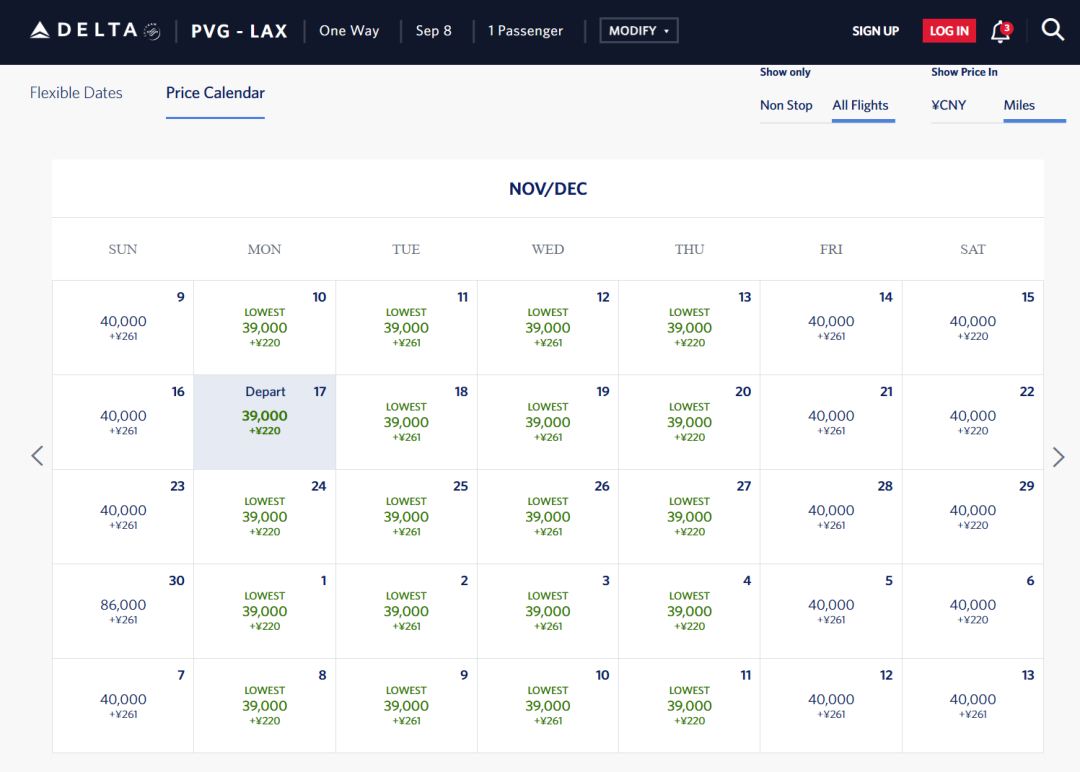The image size is (1080, 772).
Task: Select the All Flights filter
Action: 860,105
